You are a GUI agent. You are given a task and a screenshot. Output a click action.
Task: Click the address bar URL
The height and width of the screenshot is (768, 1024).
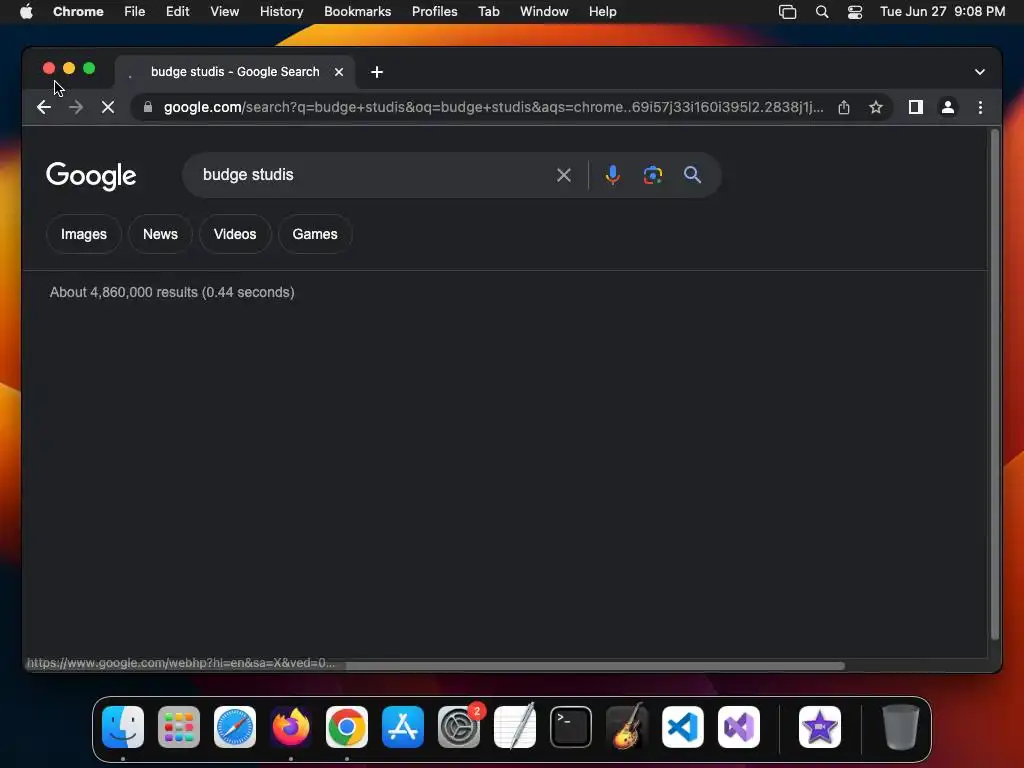click(493, 107)
